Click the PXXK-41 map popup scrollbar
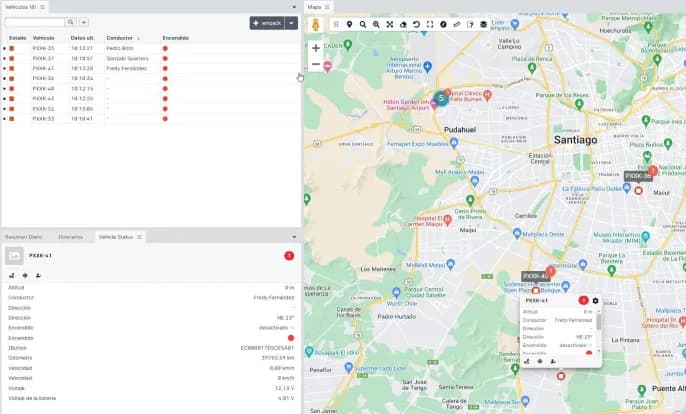 point(598,322)
